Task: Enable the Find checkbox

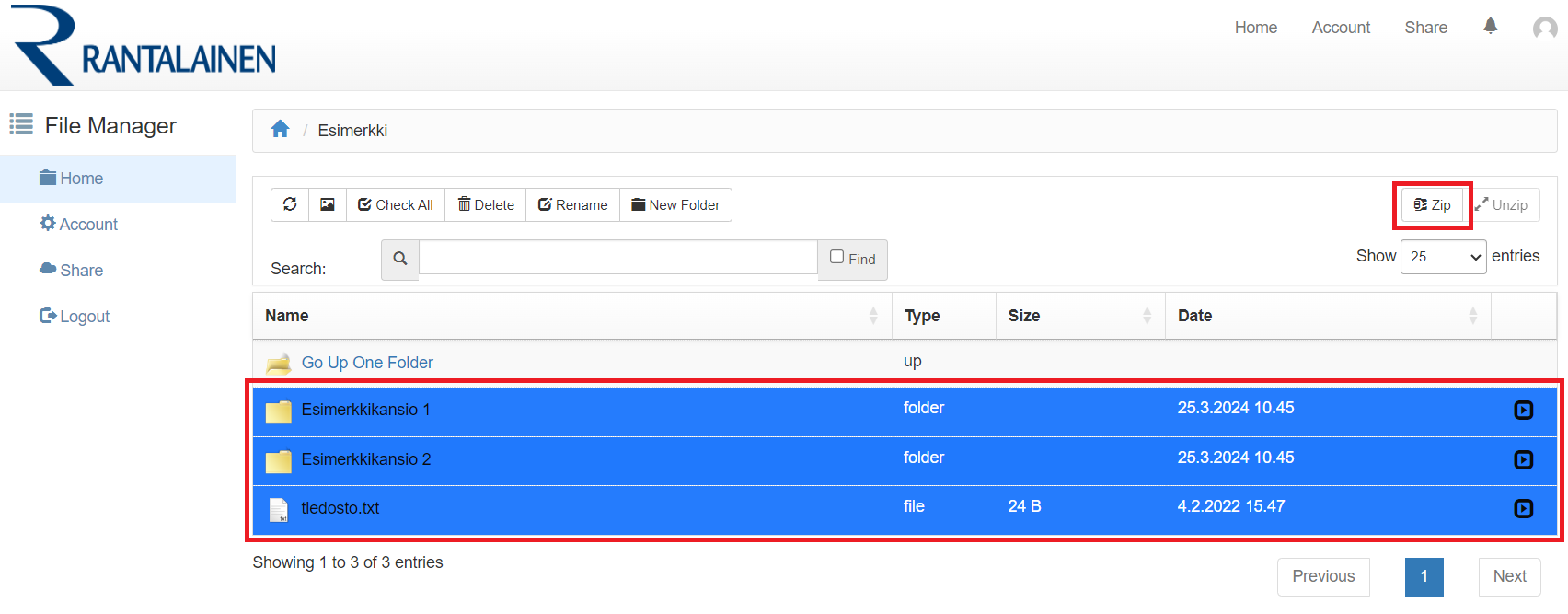Action: (836, 257)
